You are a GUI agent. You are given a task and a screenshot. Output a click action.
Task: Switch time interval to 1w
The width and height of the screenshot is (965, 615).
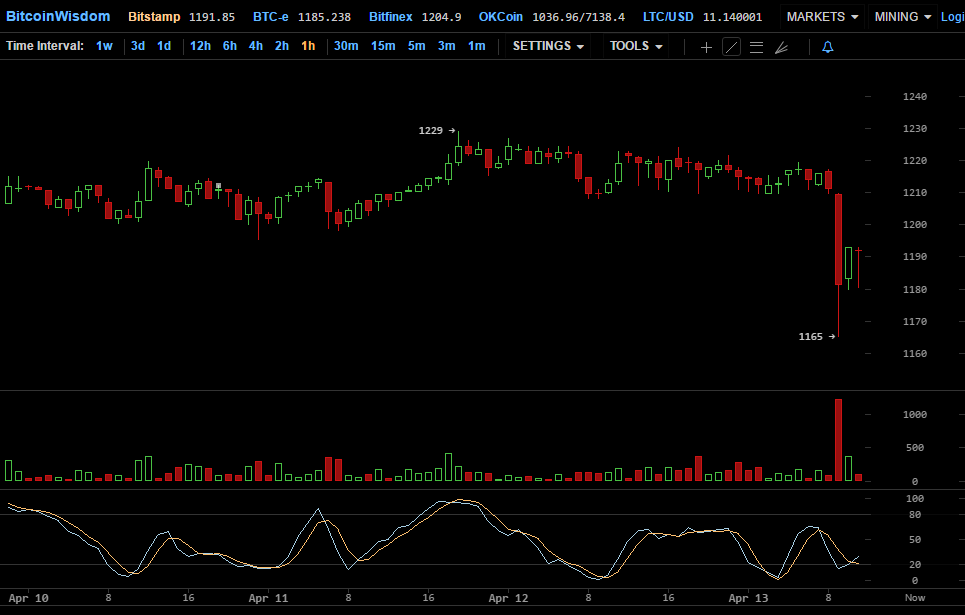pos(104,46)
